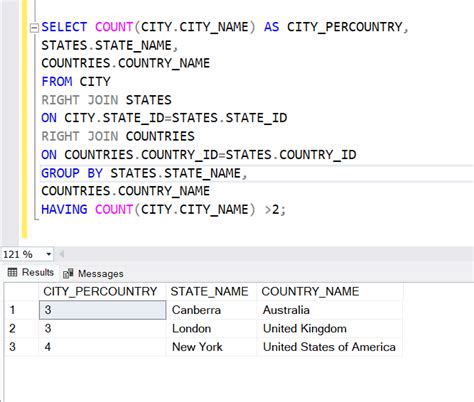Select the STATE_NAME column header
Screen dimensions: 474x402
(x=211, y=291)
